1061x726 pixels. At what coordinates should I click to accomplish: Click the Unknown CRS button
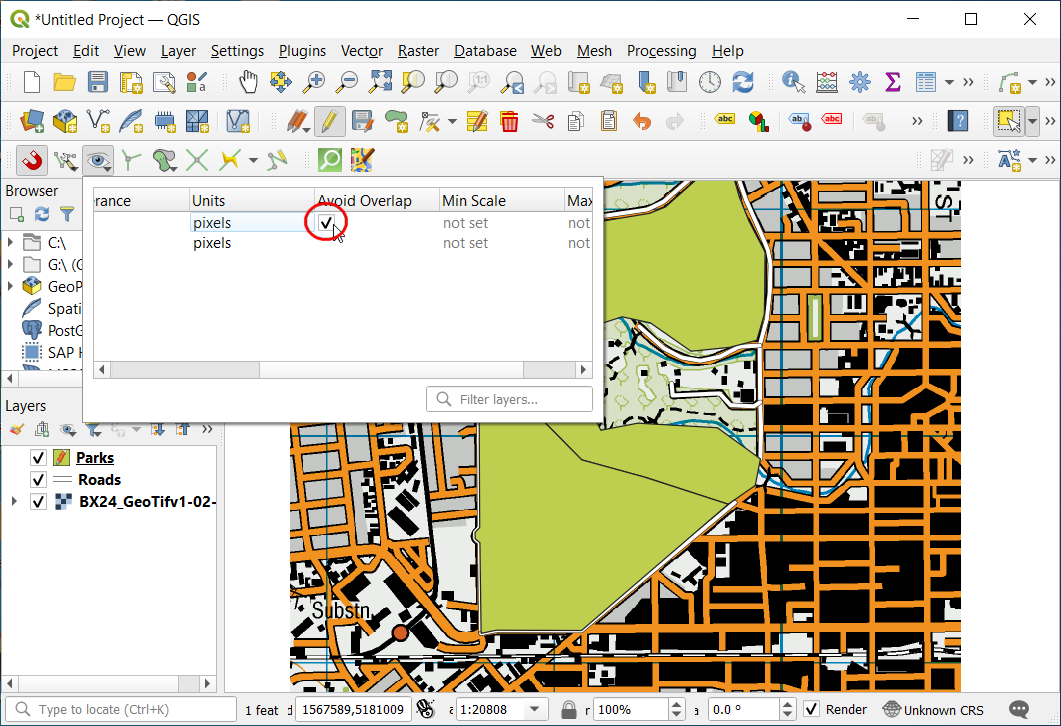(934, 710)
